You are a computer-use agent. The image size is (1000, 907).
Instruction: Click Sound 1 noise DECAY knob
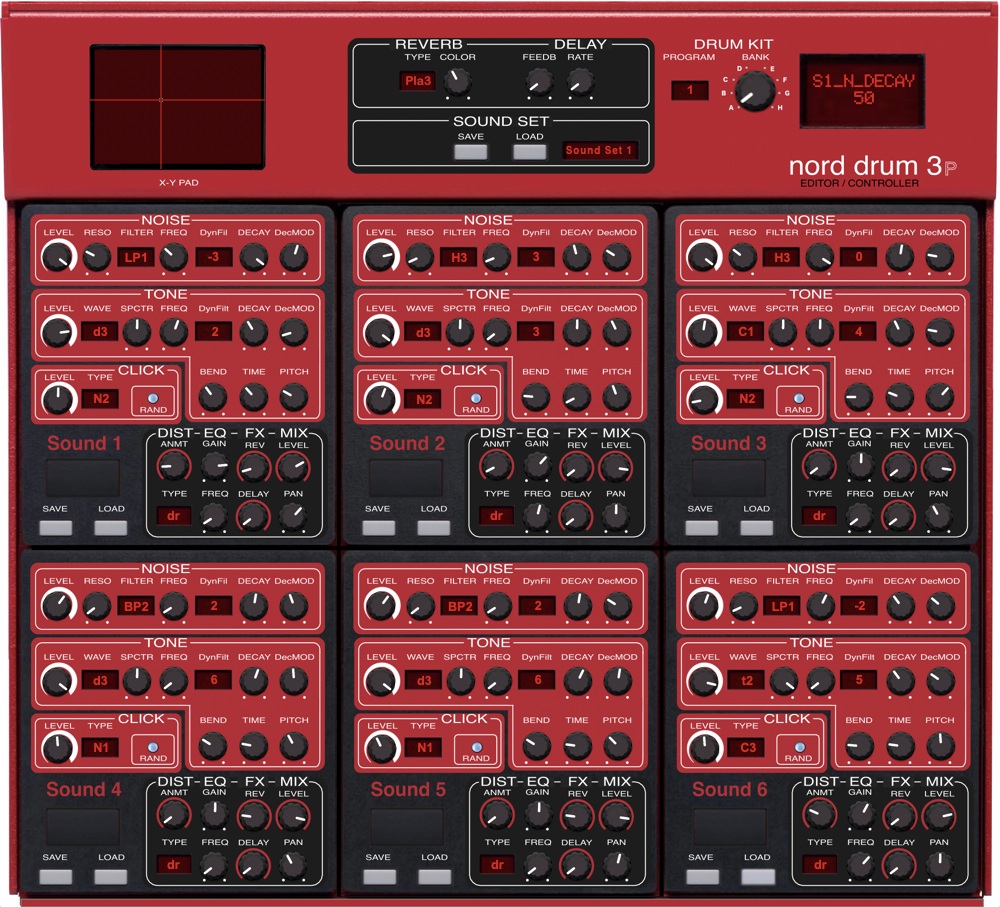tap(253, 258)
